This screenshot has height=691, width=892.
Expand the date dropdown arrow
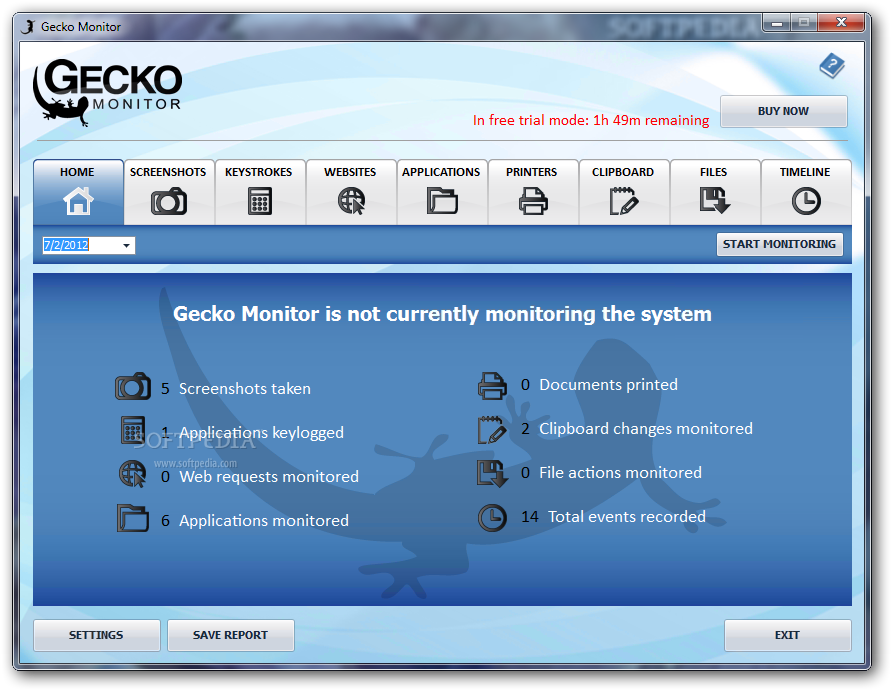(126, 246)
